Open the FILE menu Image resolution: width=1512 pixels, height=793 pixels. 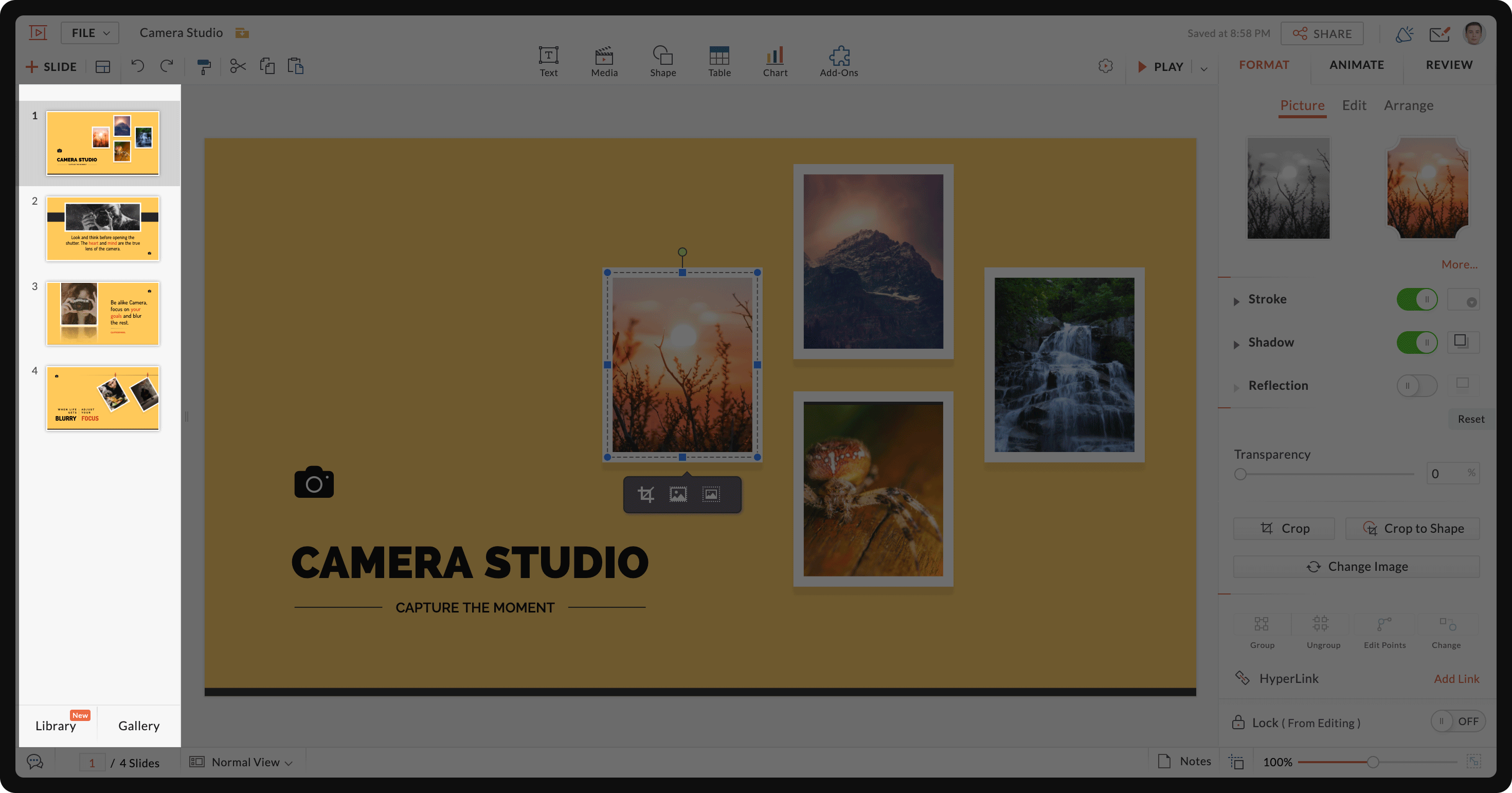point(89,32)
